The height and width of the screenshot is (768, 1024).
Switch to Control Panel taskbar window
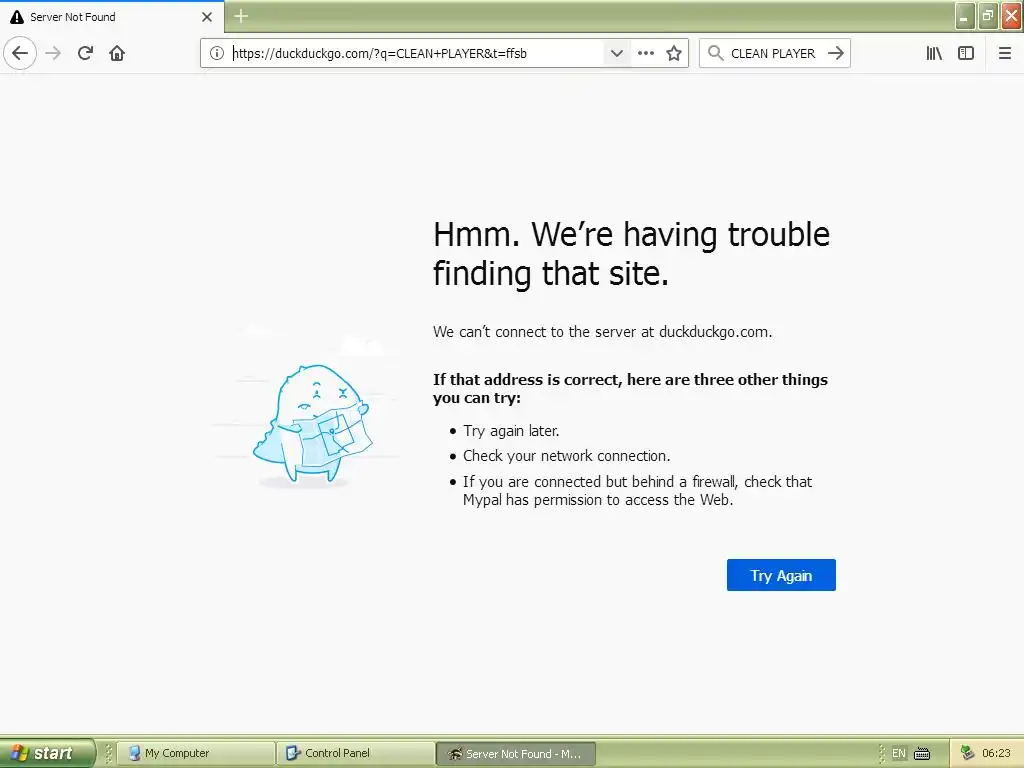point(356,753)
